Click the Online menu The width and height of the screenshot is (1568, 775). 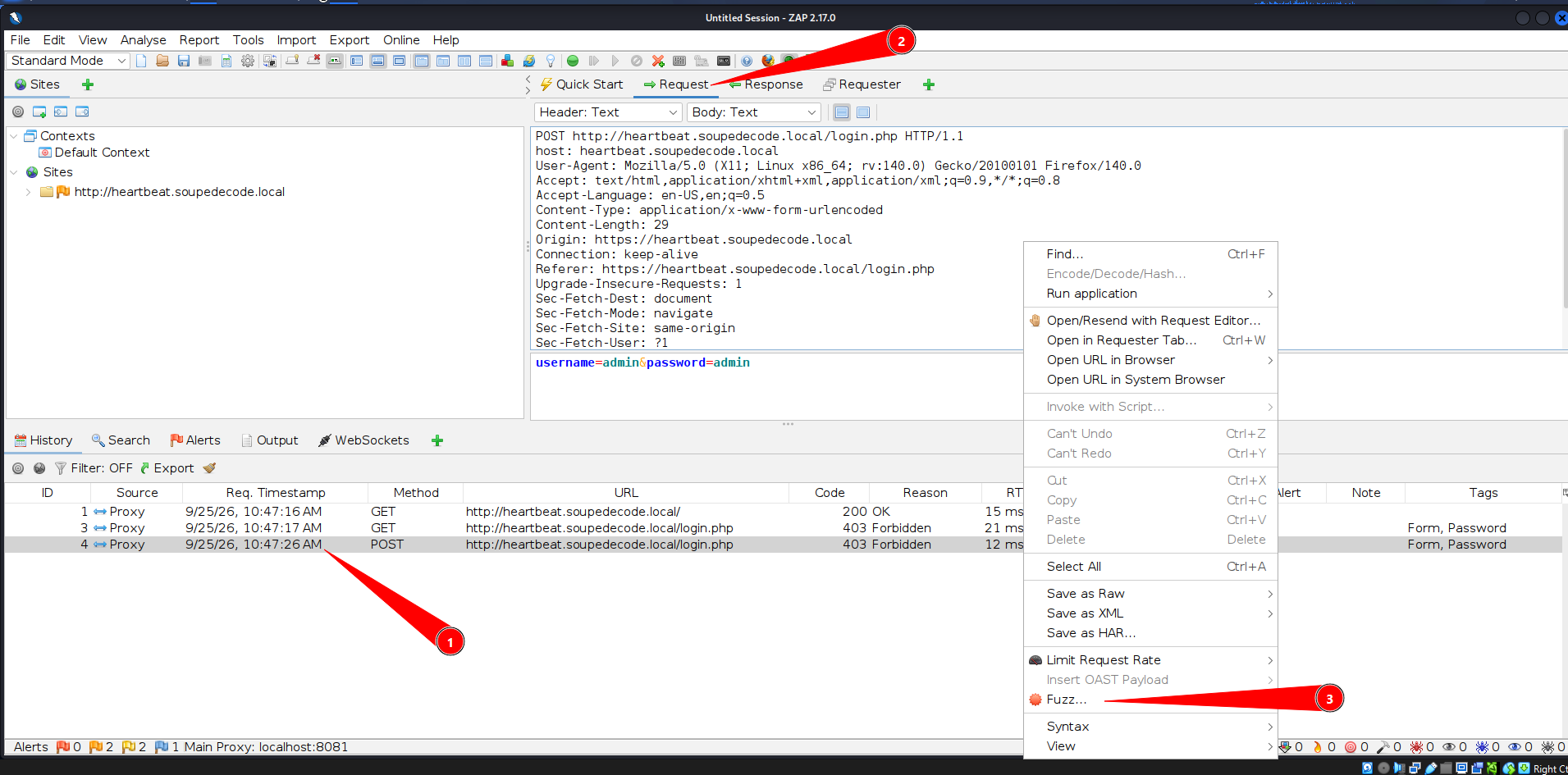[x=401, y=40]
